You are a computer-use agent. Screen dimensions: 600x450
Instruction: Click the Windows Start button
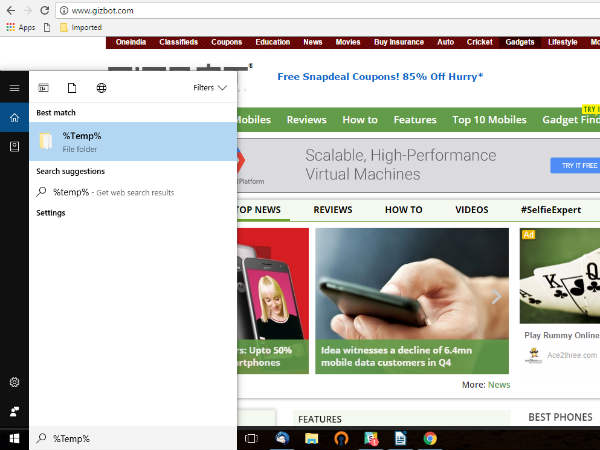[14, 438]
